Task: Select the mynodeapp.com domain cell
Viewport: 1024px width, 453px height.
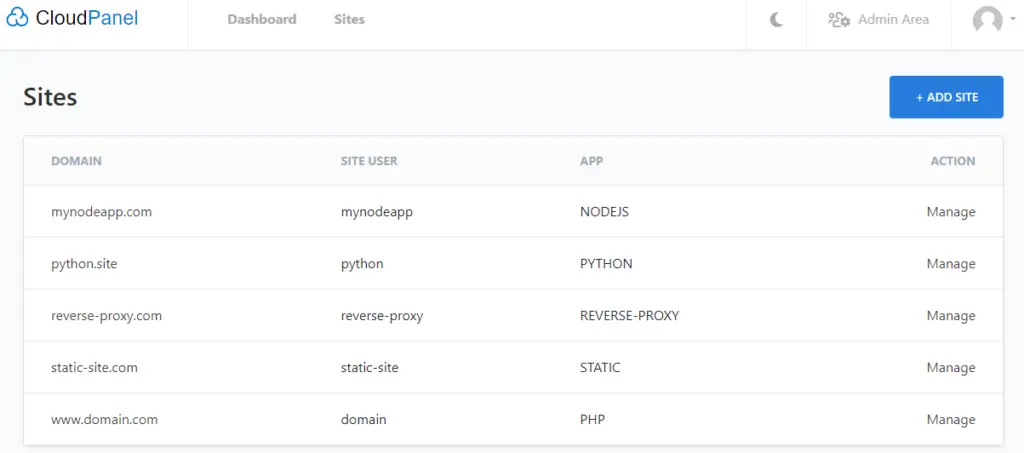Action: pos(101,212)
